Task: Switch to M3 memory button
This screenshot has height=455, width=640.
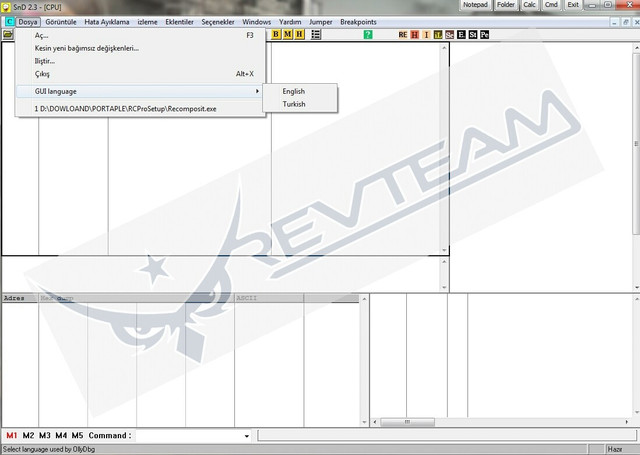Action: pos(44,435)
